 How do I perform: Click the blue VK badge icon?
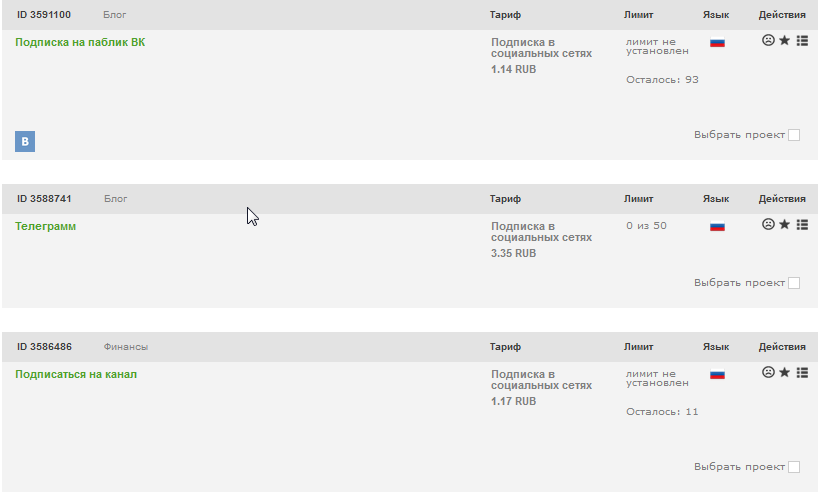click(x=25, y=141)
